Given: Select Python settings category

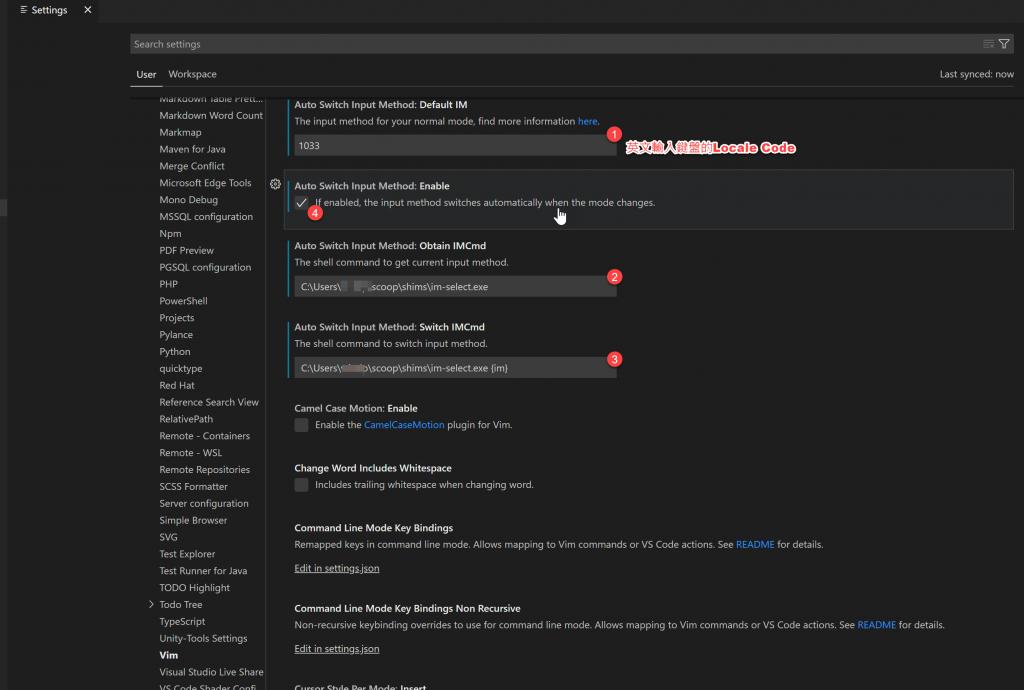Looking at the screenshot, I should 175,352.
